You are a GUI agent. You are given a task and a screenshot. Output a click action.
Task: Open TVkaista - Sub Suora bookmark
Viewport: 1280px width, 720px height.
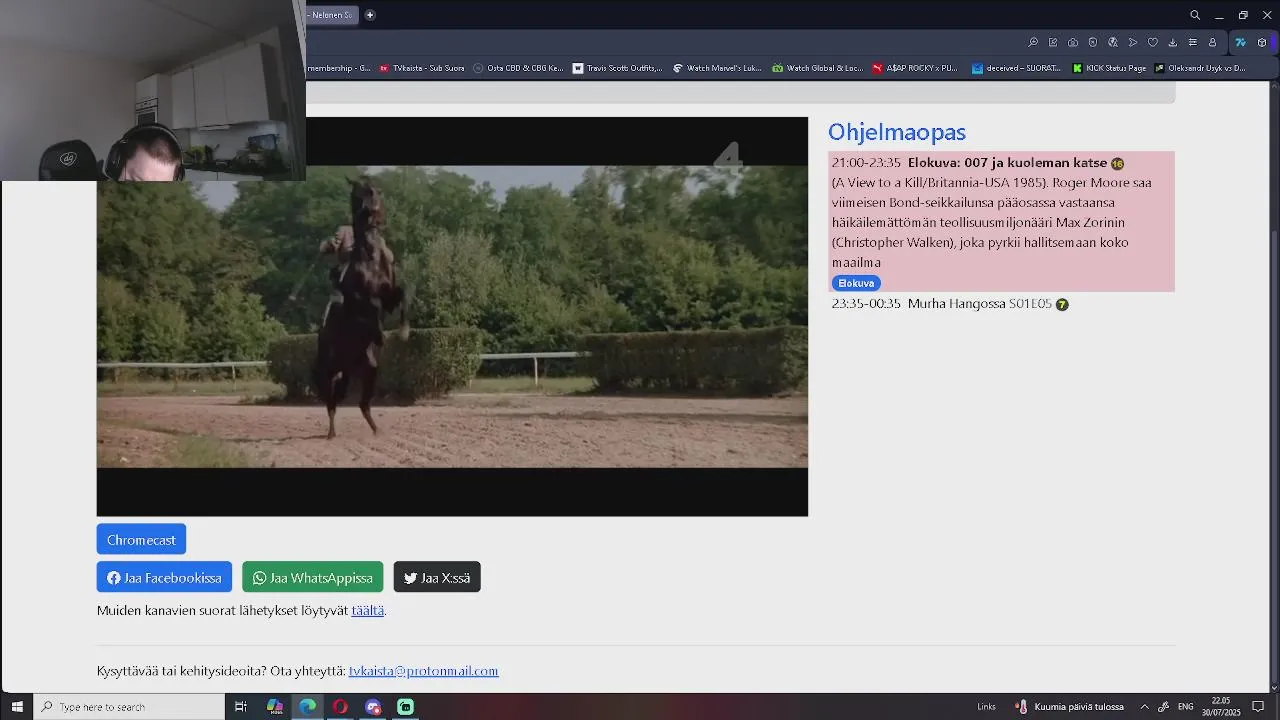tap(422, 68)
